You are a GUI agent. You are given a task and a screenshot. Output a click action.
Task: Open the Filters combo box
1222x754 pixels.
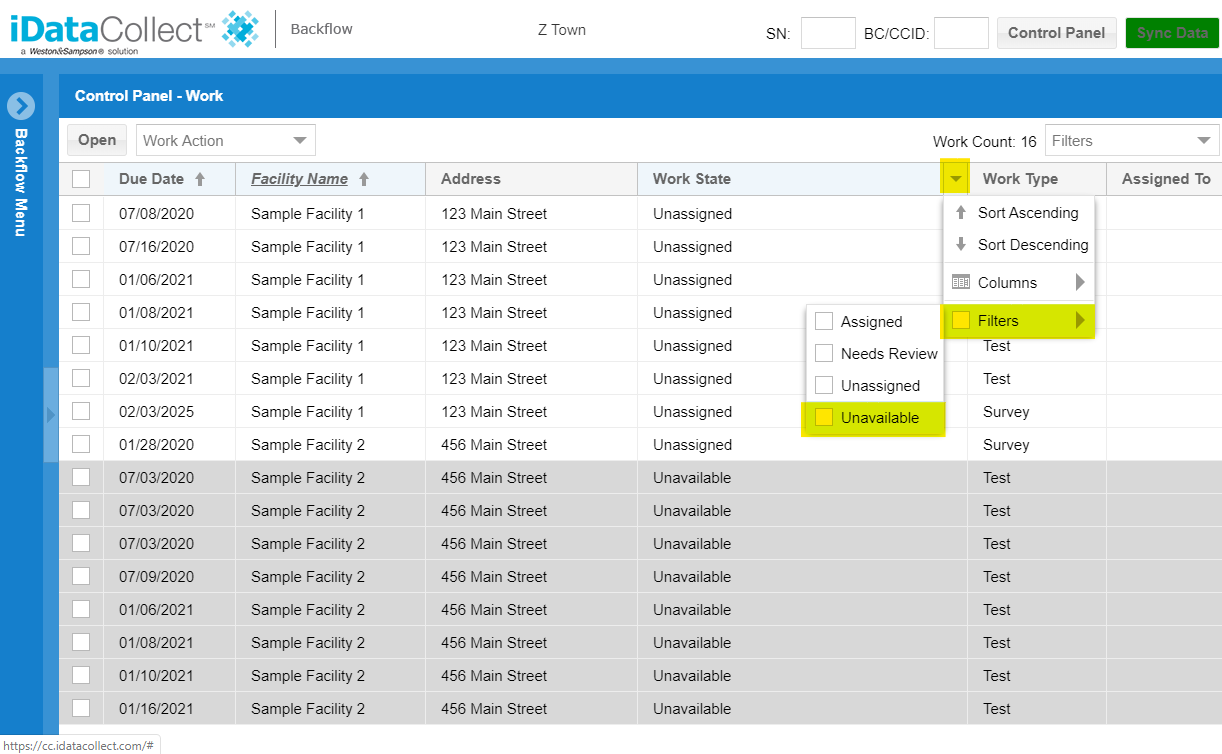(1132, 140)
